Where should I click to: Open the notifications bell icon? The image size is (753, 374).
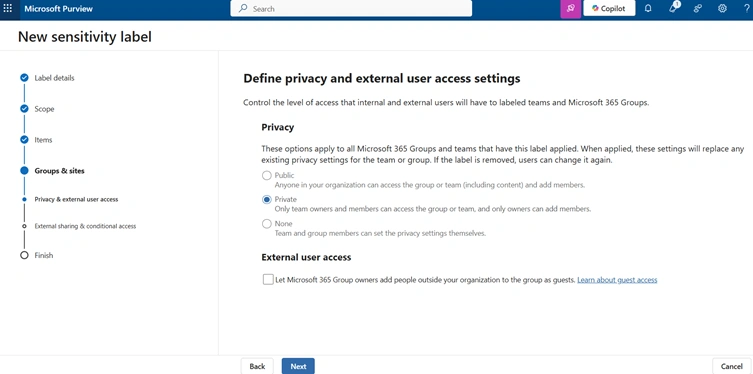click(648, 9)
